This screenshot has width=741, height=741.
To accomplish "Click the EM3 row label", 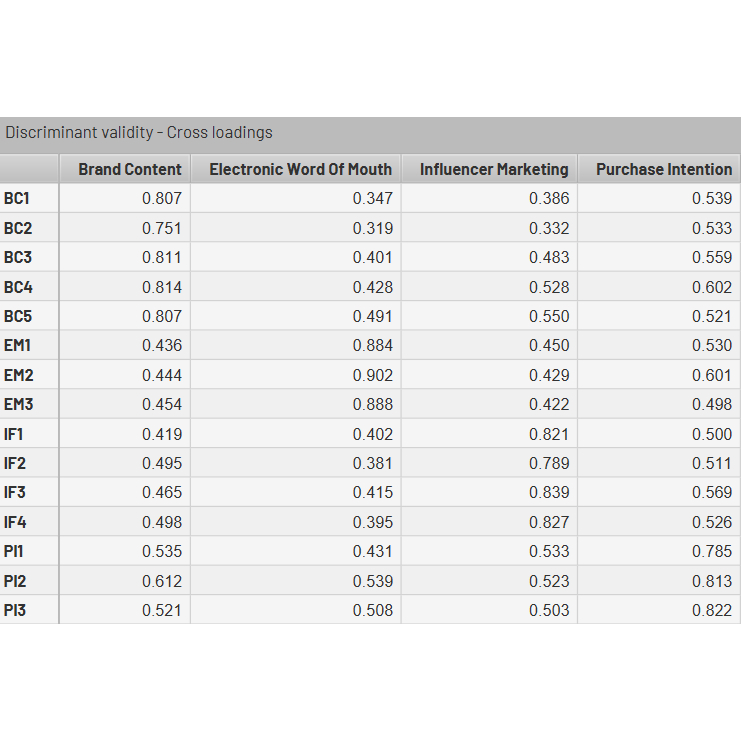I will point(18,405).
